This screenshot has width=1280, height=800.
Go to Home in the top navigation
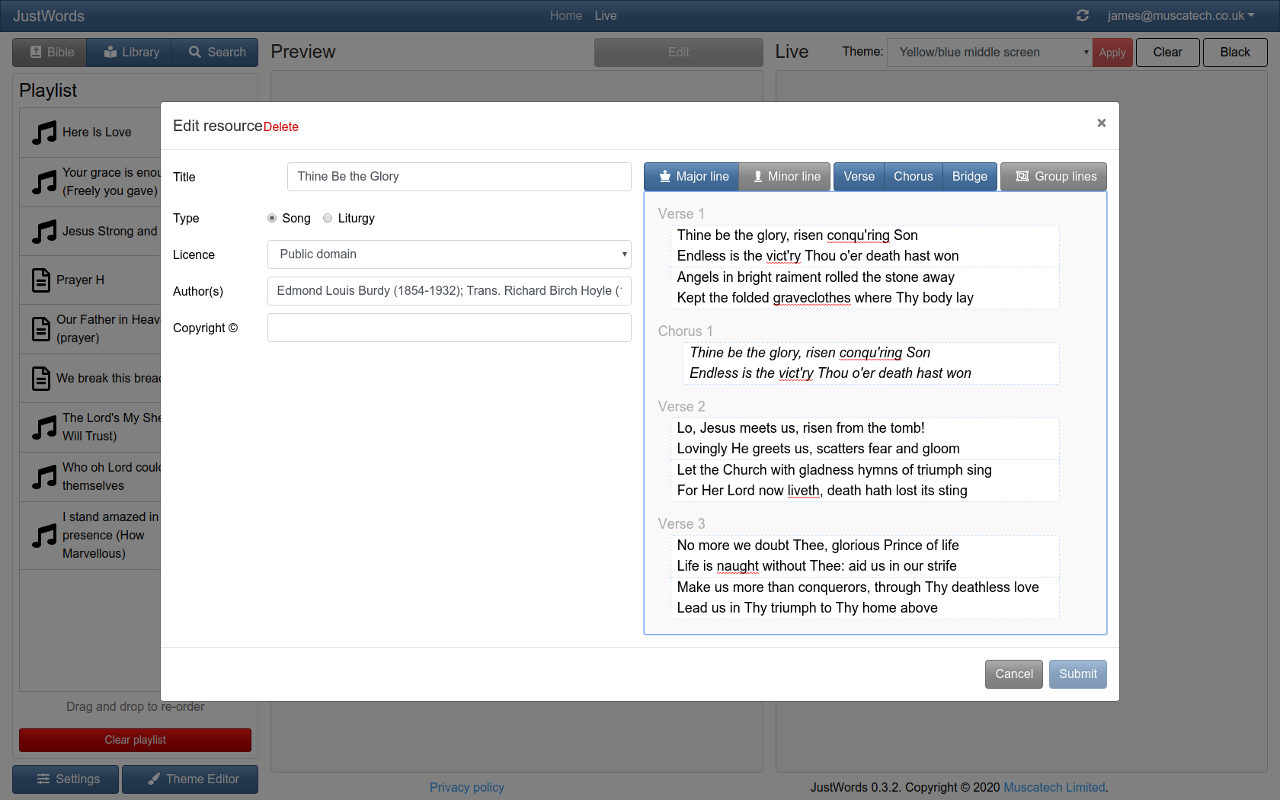pyautogui.click(x=566, y=16)
